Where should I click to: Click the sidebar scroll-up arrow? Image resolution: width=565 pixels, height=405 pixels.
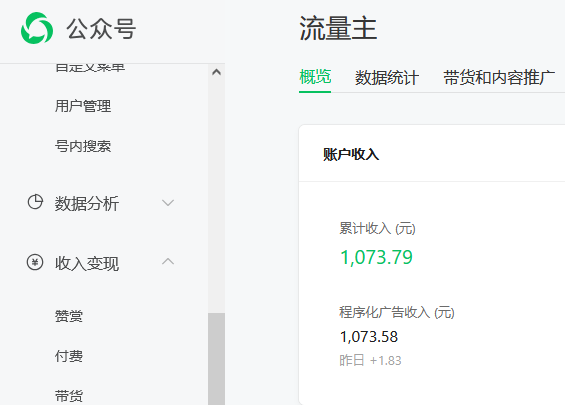[217, 72]
